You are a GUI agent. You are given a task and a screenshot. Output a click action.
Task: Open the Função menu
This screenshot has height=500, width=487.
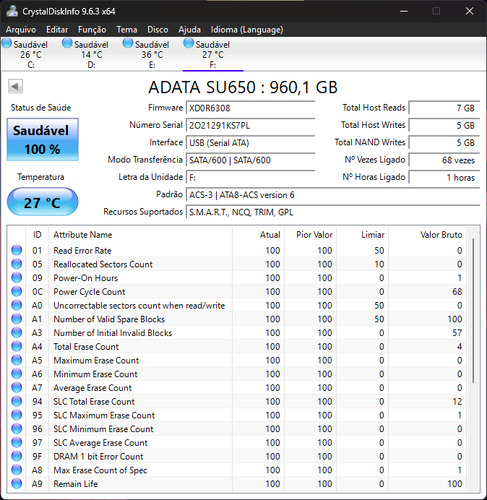pyautogui.click(x=92, y=30)
